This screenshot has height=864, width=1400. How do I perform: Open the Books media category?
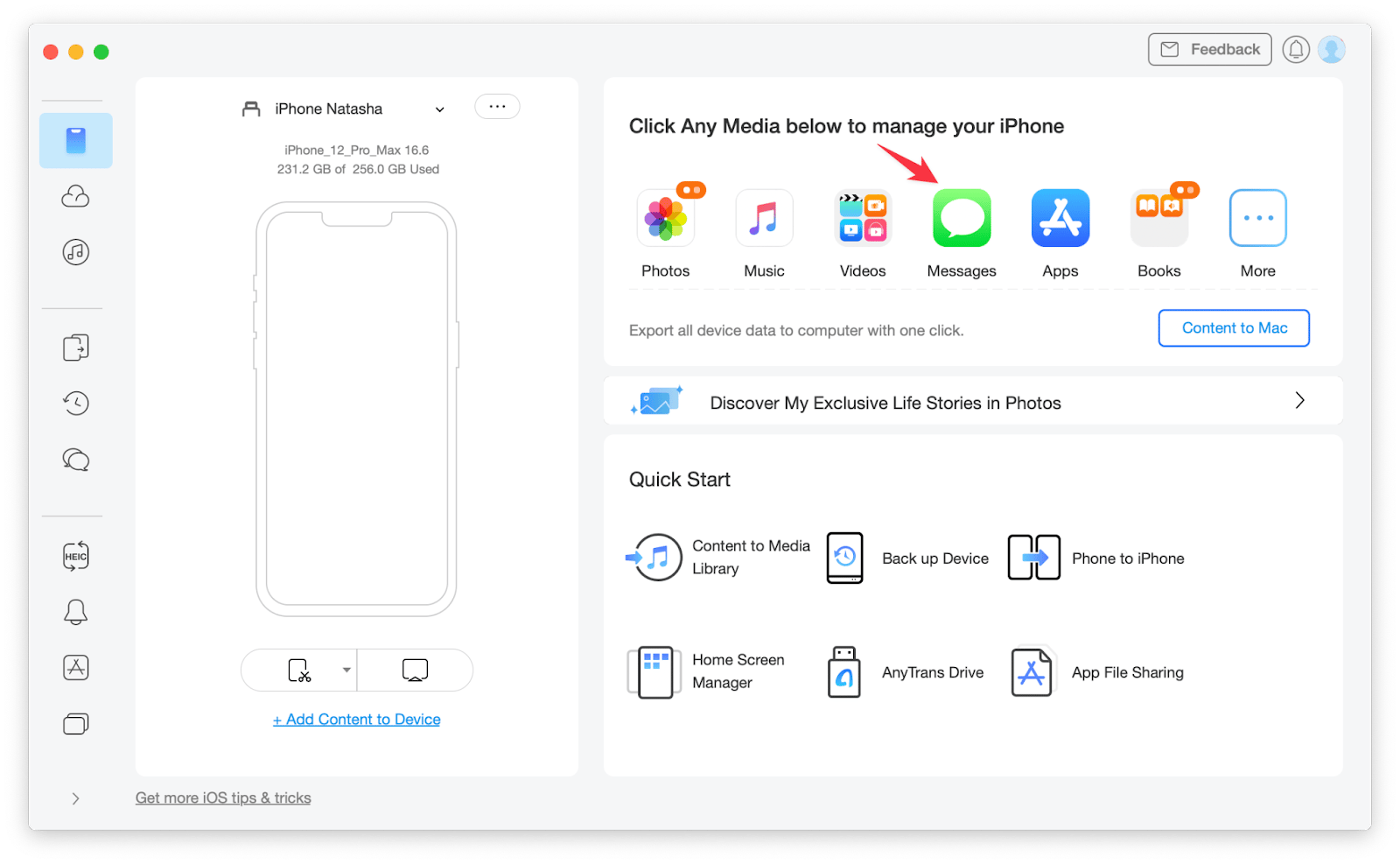pos(1159,218)
